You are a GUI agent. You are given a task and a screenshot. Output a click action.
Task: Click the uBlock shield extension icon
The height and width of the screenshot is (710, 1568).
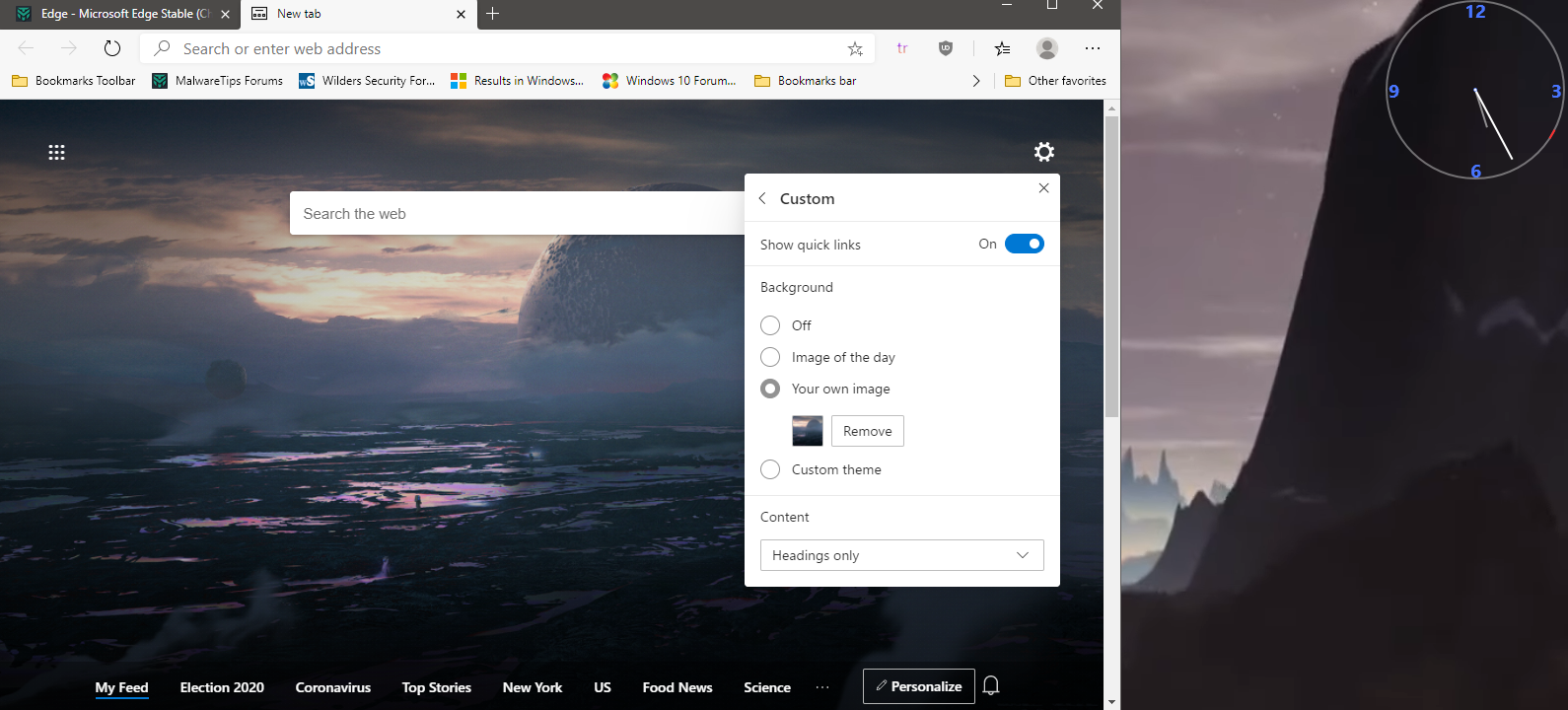click(x=945, y=48)
